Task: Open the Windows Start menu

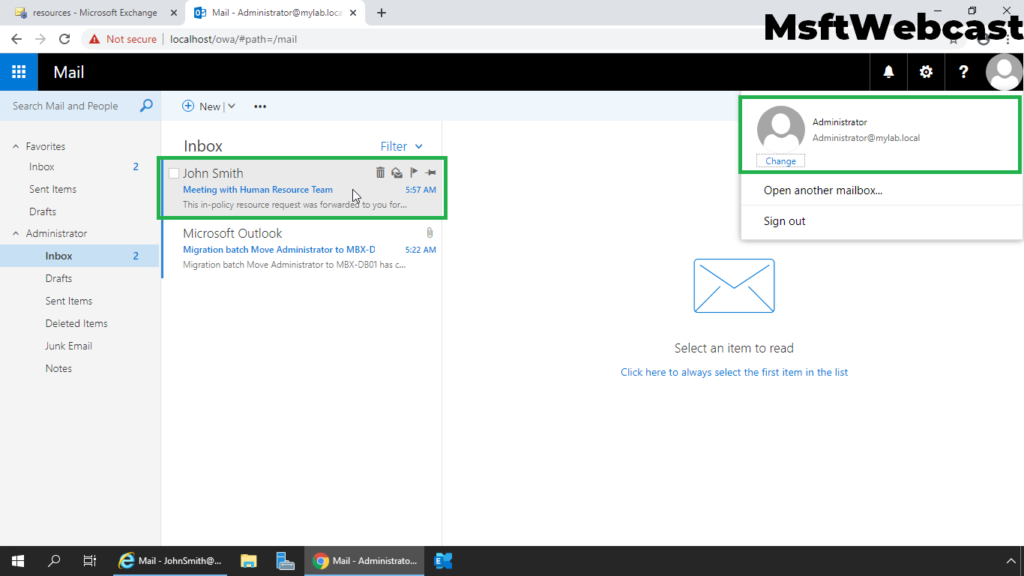Action: [18, 561]
